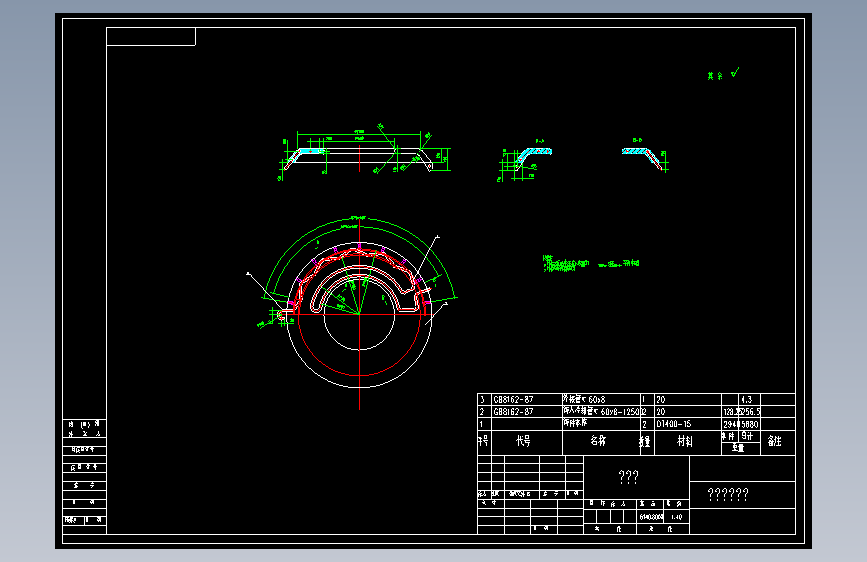Click the "60x8-1250" name cell in row 2
Viewport: 867px width, 562px height.
(x=601, y=412)
